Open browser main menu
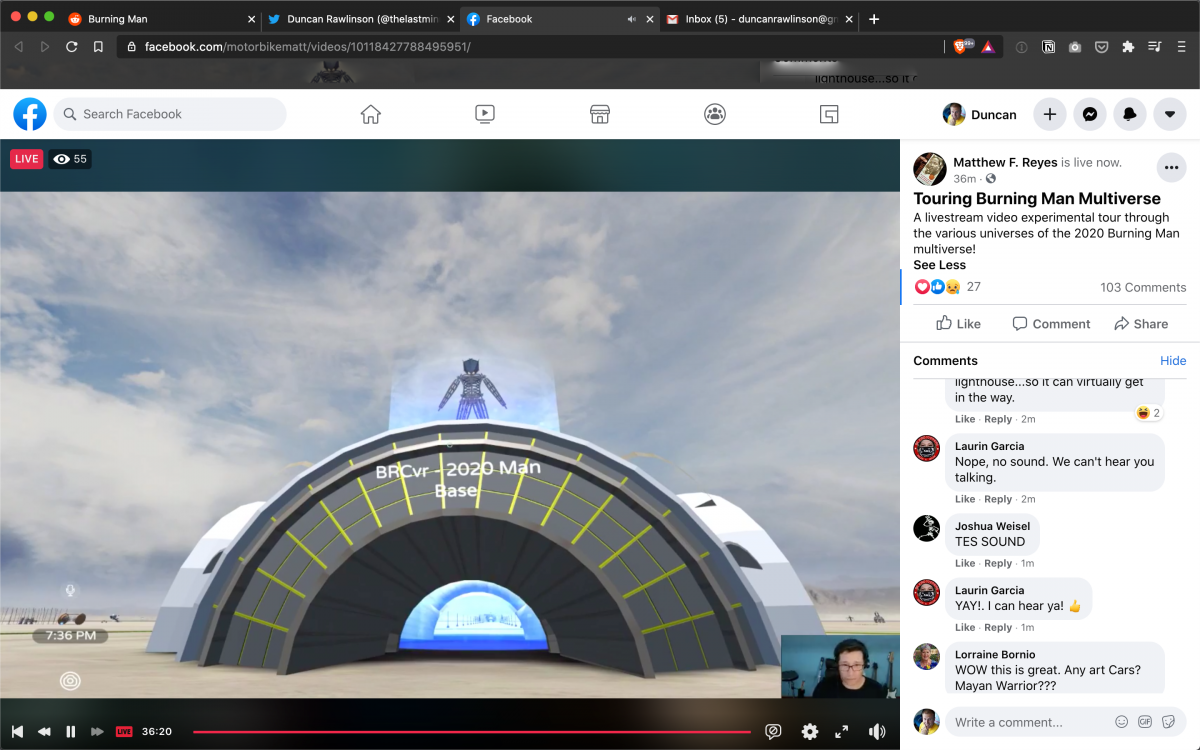Screen dimensions: 1200x750 click(1182, 46)
